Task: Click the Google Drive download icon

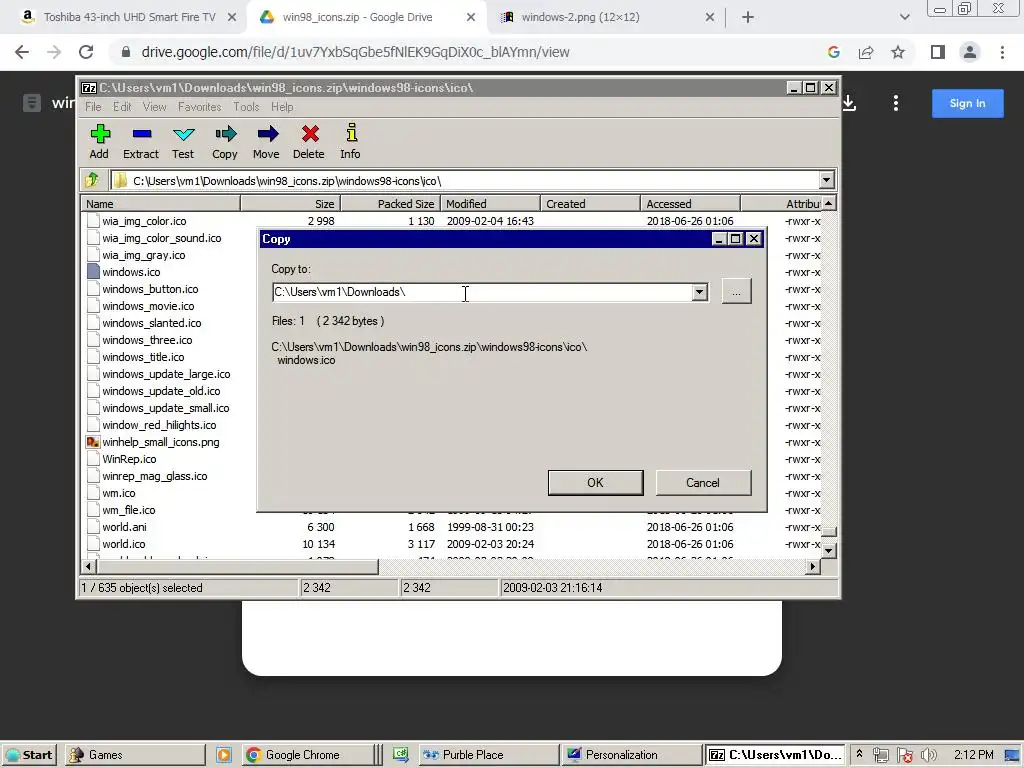Action: [x=848, y=103]
